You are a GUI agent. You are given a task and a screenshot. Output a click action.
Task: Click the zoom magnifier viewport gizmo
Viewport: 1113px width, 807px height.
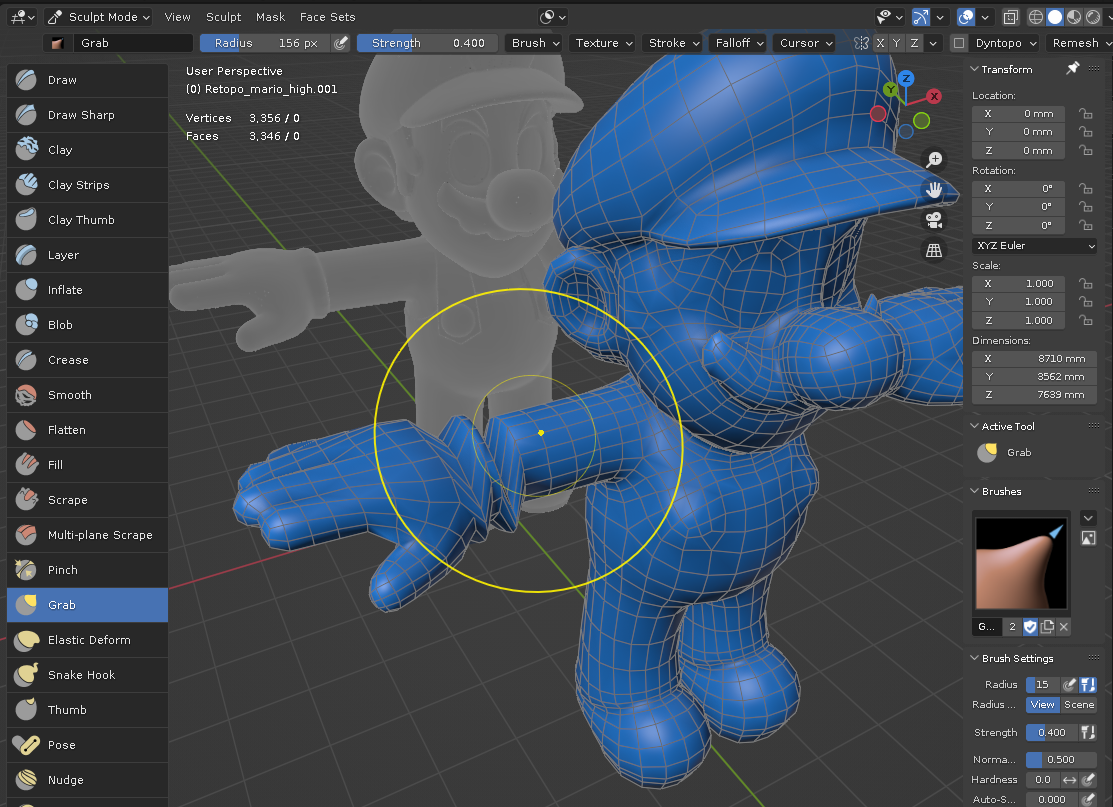point(934,159)
